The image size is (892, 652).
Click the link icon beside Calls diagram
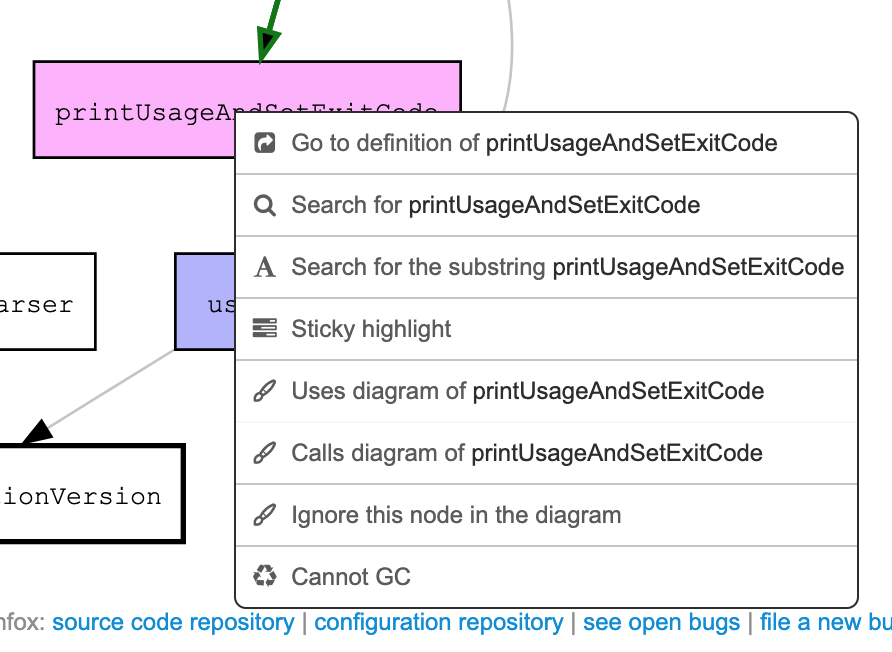264,452
